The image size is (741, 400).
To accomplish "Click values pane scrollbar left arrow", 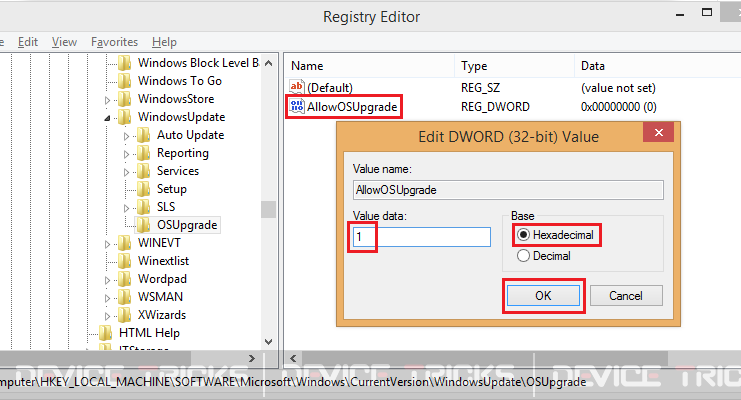I will (x=293, y=358).
